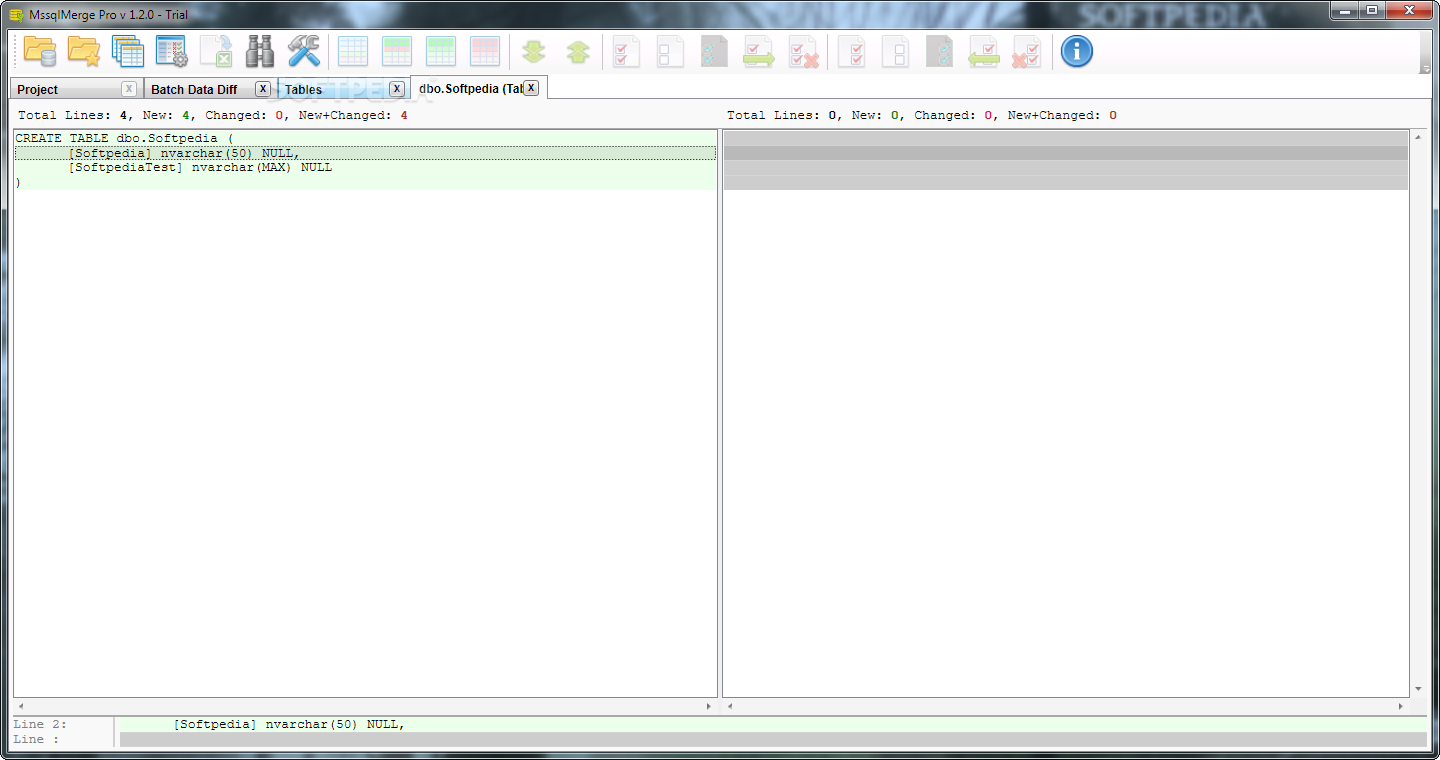The width and height of the screenshot is (1440, 760).
Task: Jump to next difference with green down arrows
Action: pos(534,51)
